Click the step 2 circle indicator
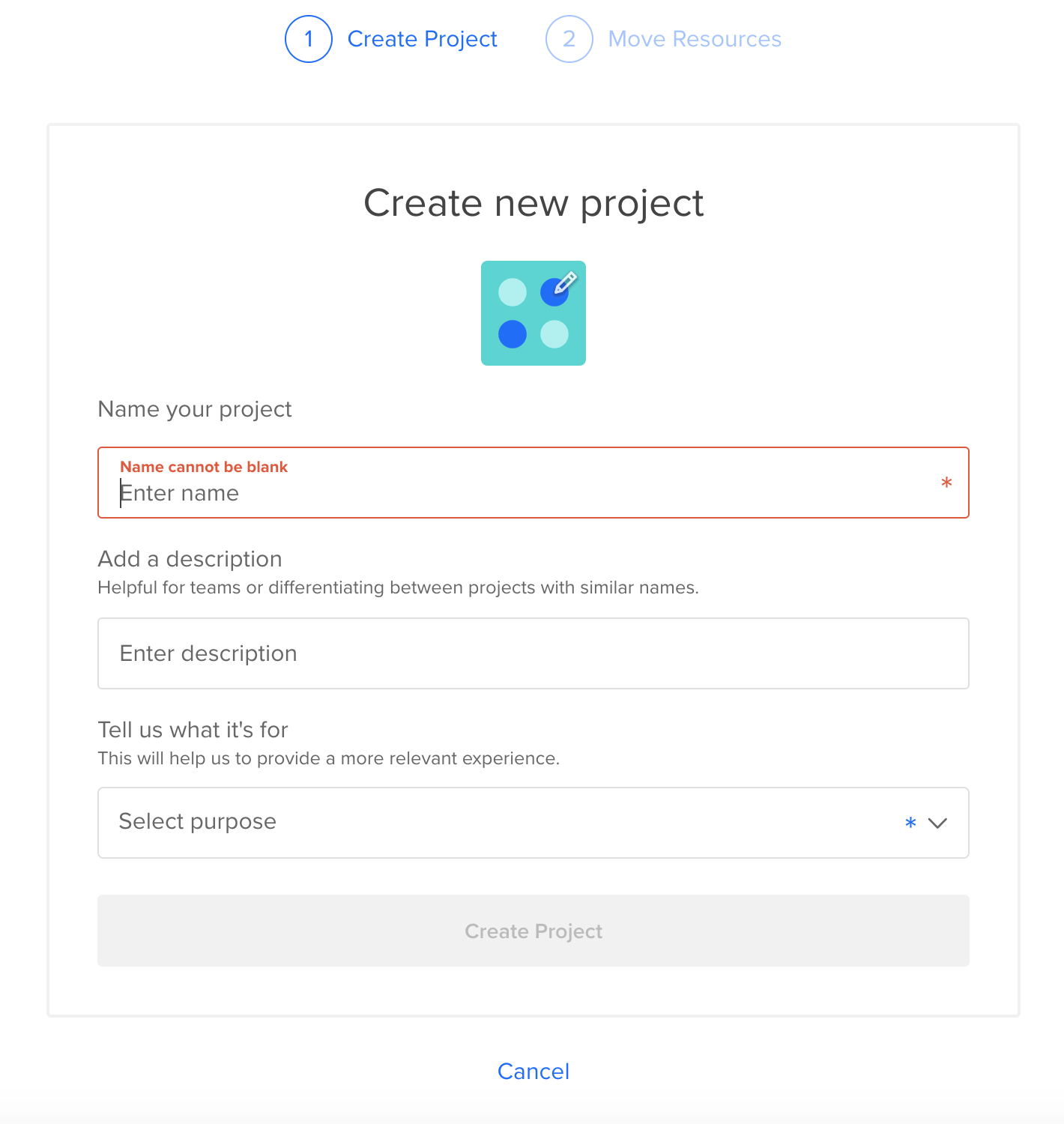The image size is (1064, 1124). click(569, 39)
